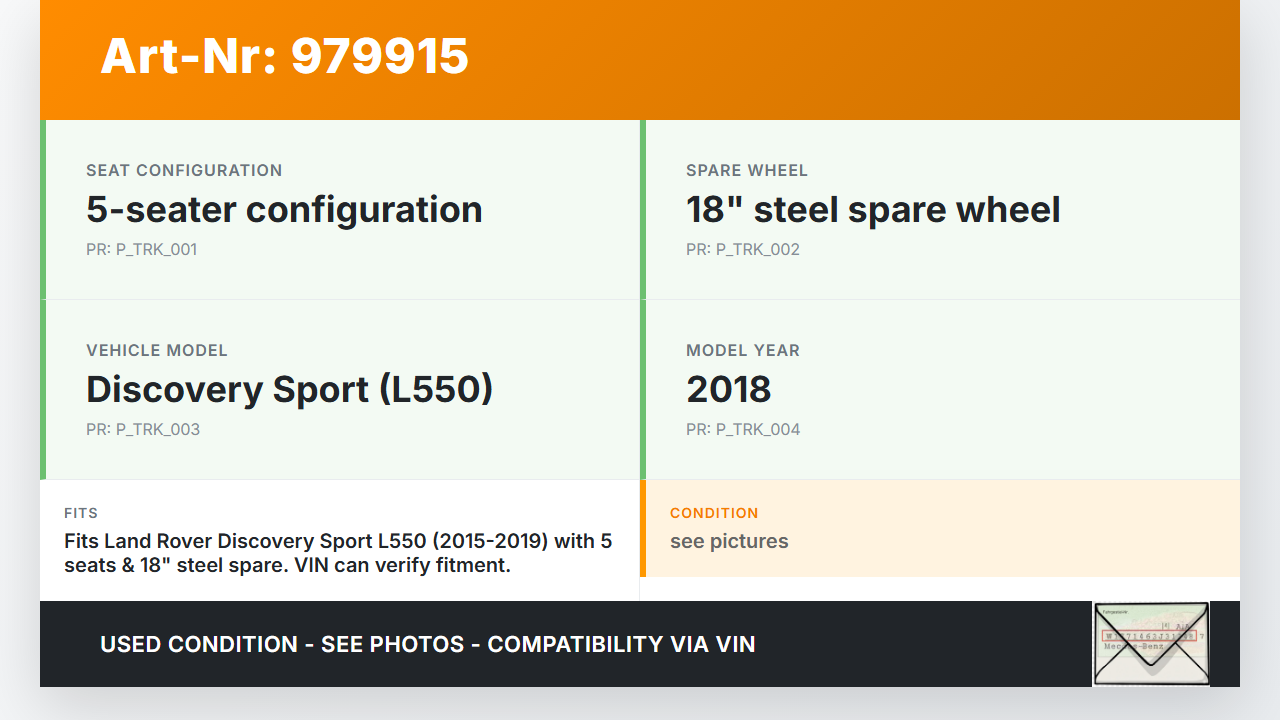Click the FITS section heading
This screenshot has width=1280, height=720.
(81, 513)
